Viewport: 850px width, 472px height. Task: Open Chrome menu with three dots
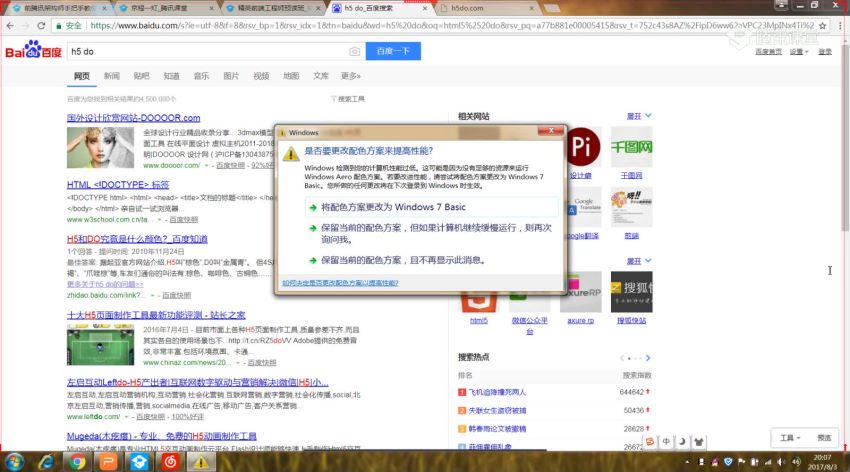coord(840,25)
